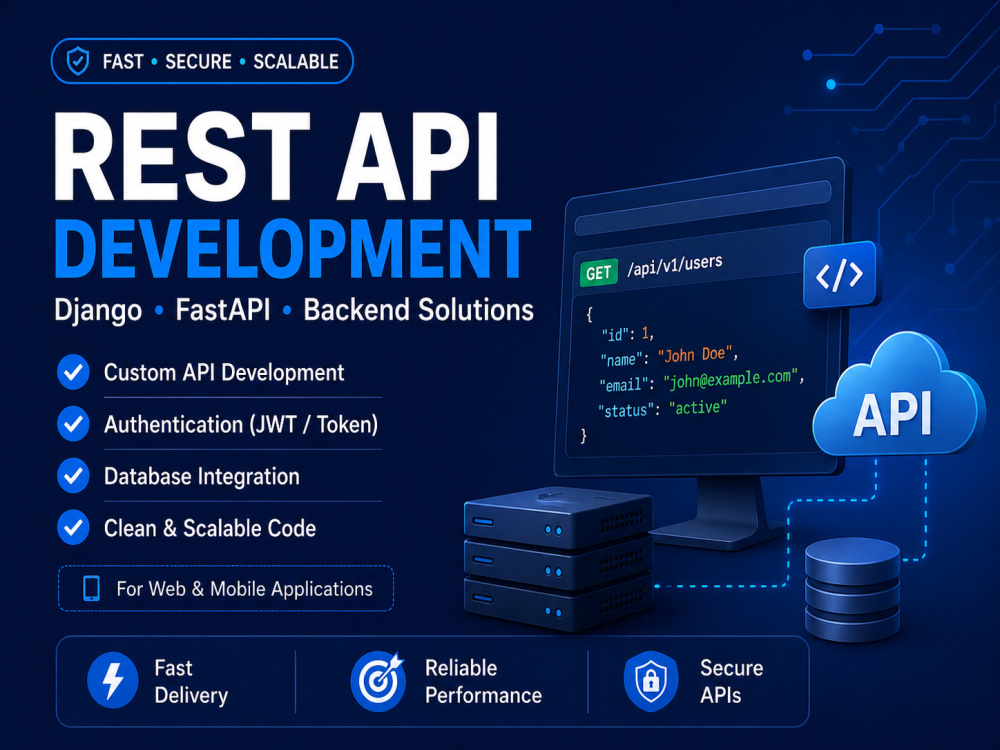The width and height of the screenshot is (1000, 750).
Task: Click the "John Doe" name value
Action: 697,355
